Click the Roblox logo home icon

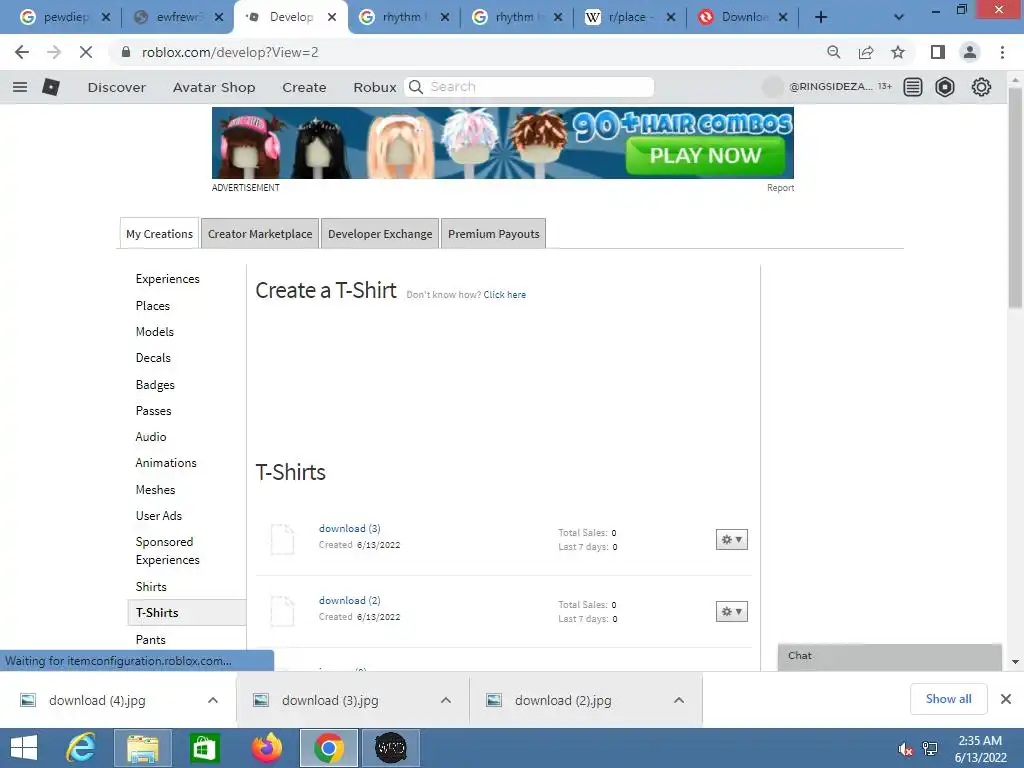point(51,87)
